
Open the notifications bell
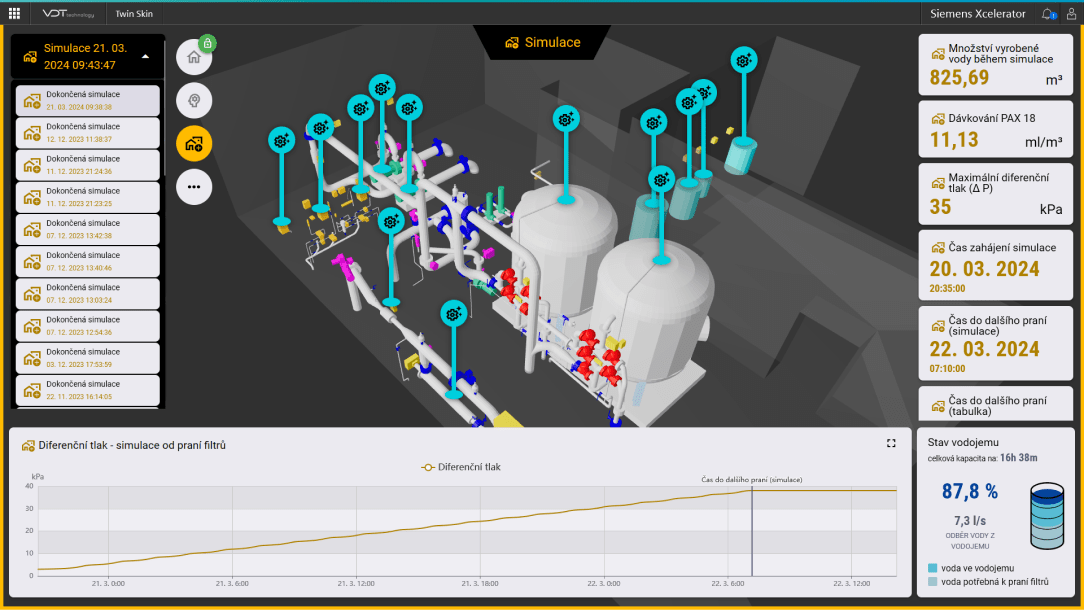(1047, 14)
